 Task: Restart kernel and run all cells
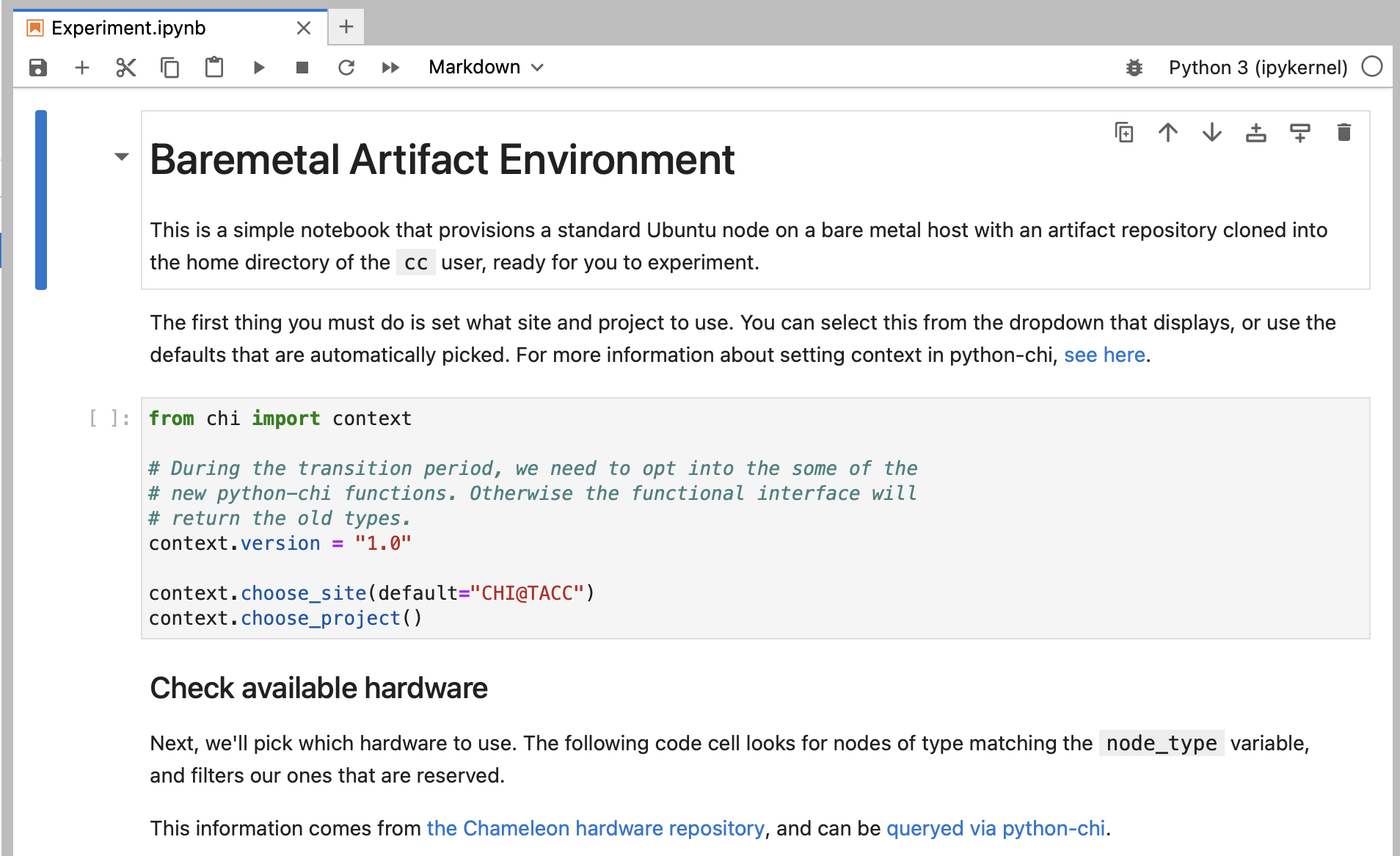(x=390, y=68)
